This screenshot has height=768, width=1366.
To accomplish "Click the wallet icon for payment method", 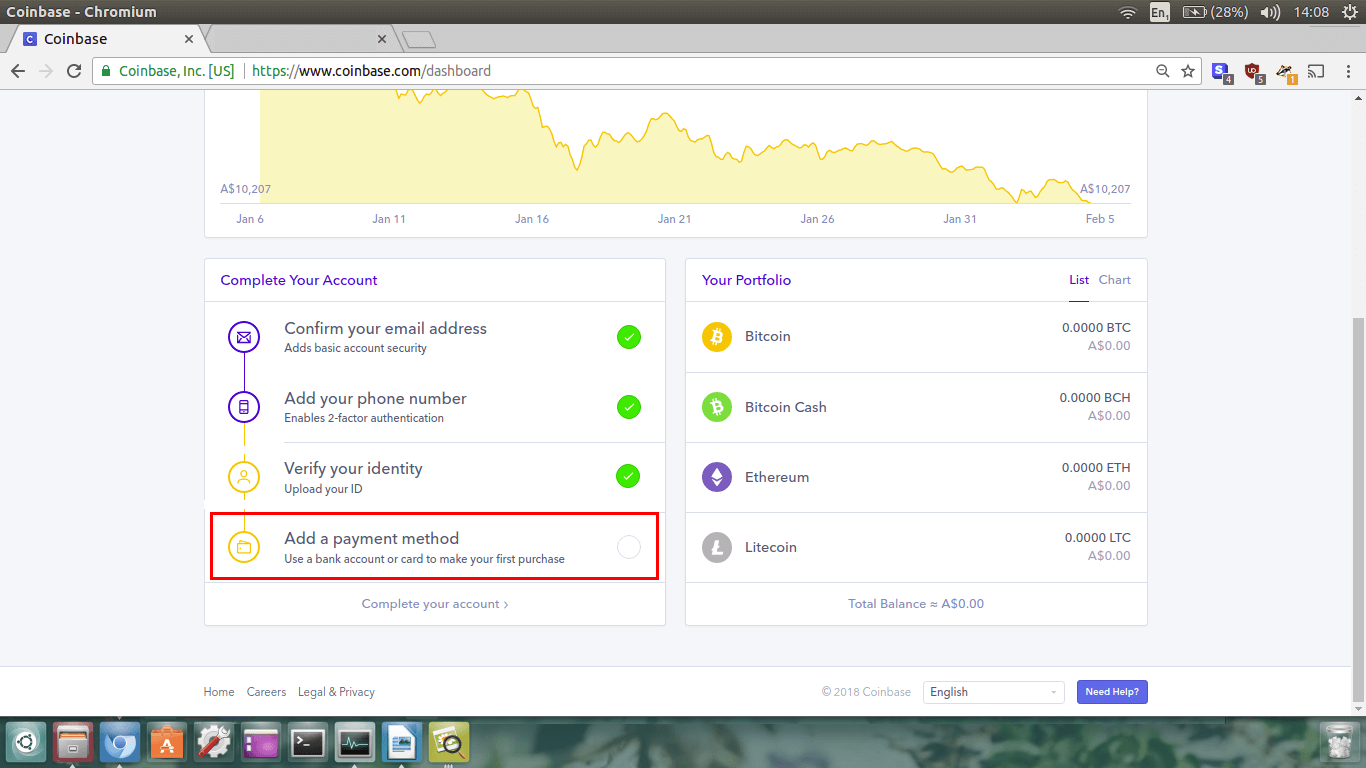I will click(x=244, y=547).
